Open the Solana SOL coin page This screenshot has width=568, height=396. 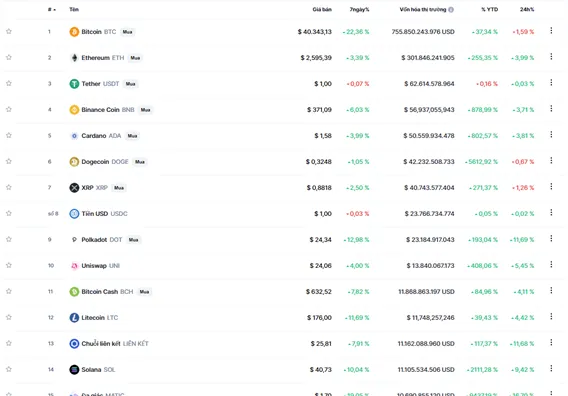coord(98,370)
